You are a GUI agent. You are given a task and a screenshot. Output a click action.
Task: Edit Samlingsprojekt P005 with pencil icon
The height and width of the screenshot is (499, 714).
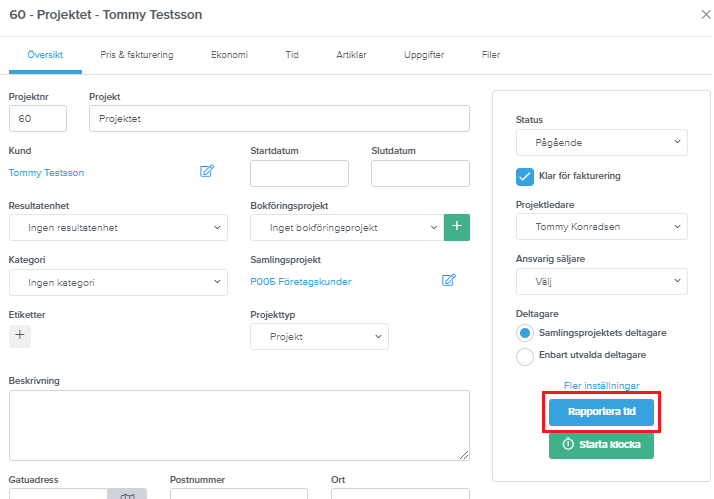click(x=449, y=280)
